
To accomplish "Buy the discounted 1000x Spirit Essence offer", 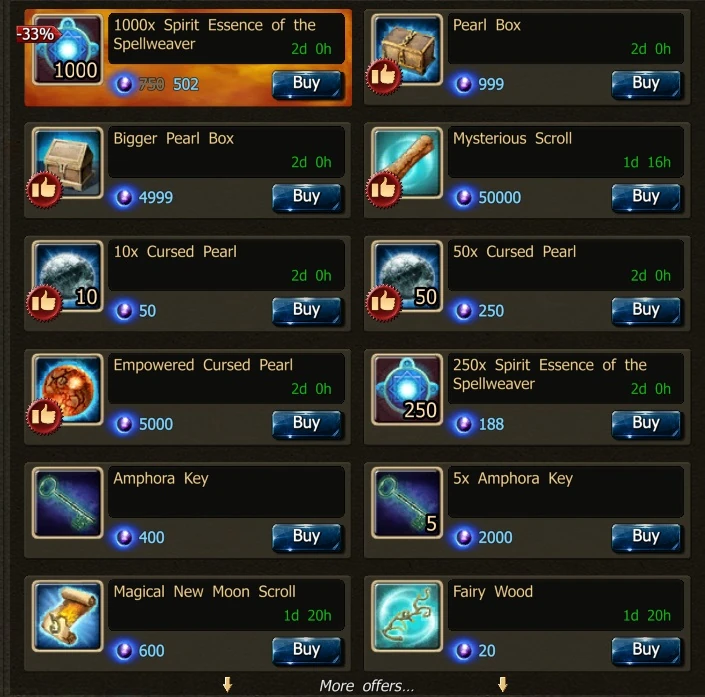I will 307,84.
